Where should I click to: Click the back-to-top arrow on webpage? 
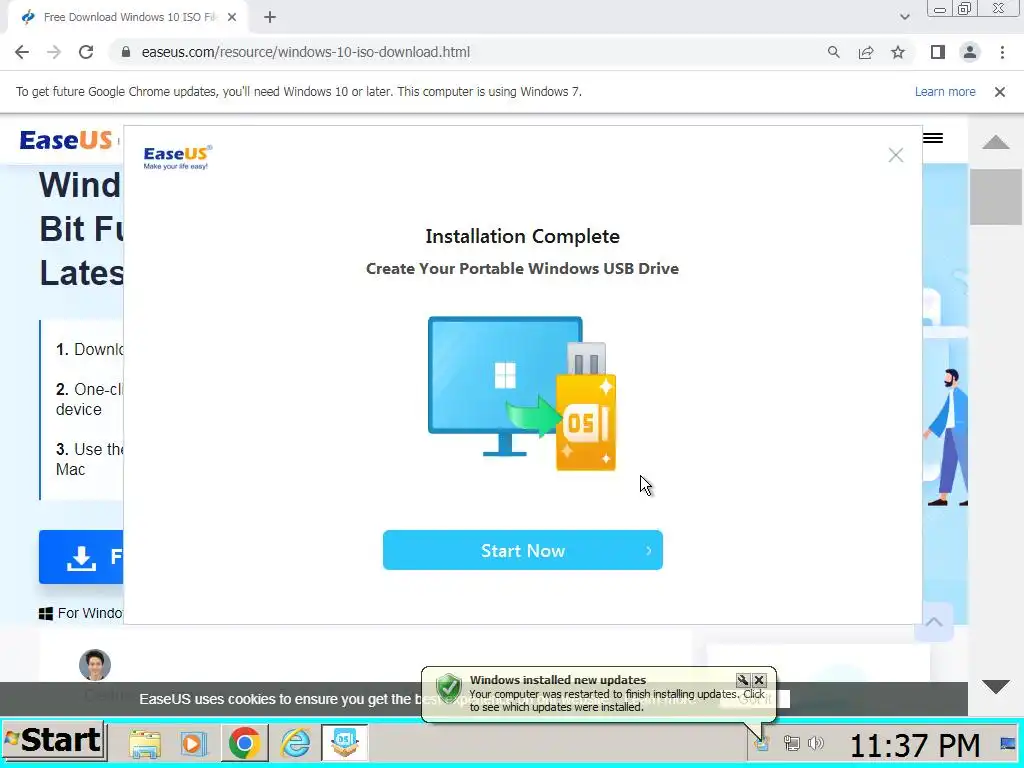[x=934, y=622]
